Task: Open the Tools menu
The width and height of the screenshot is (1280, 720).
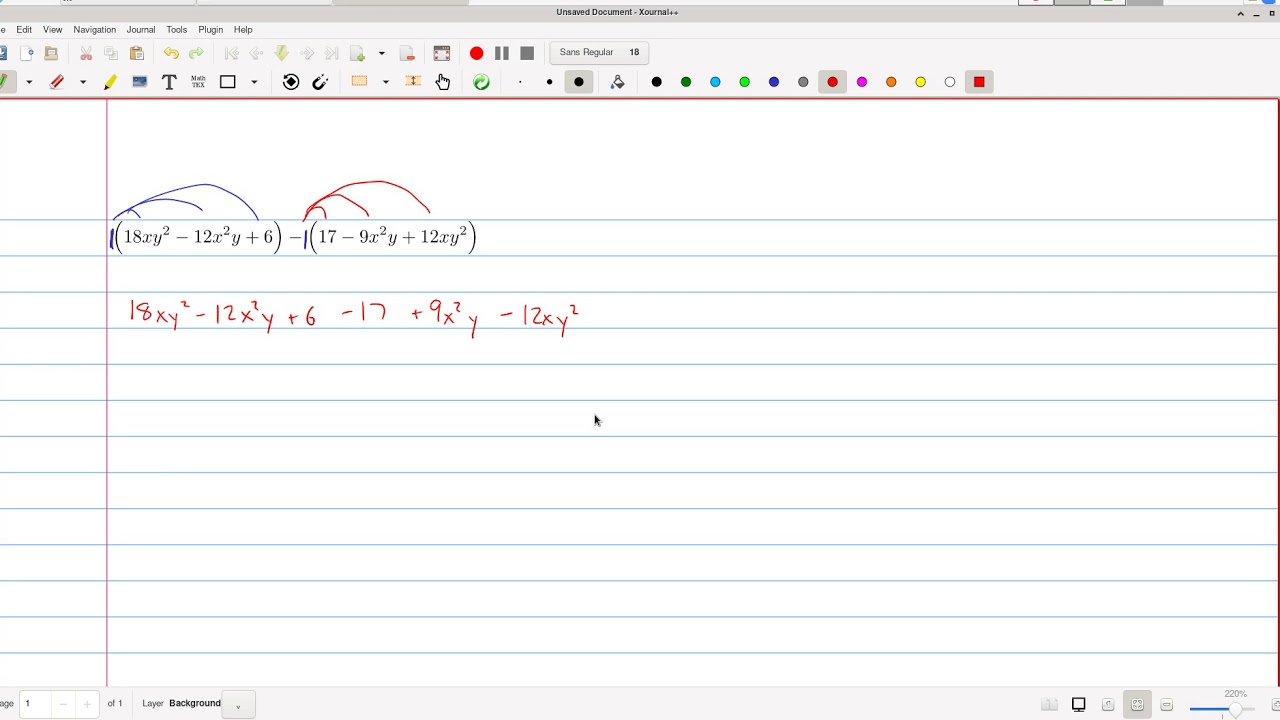Action: coord(177,29)
